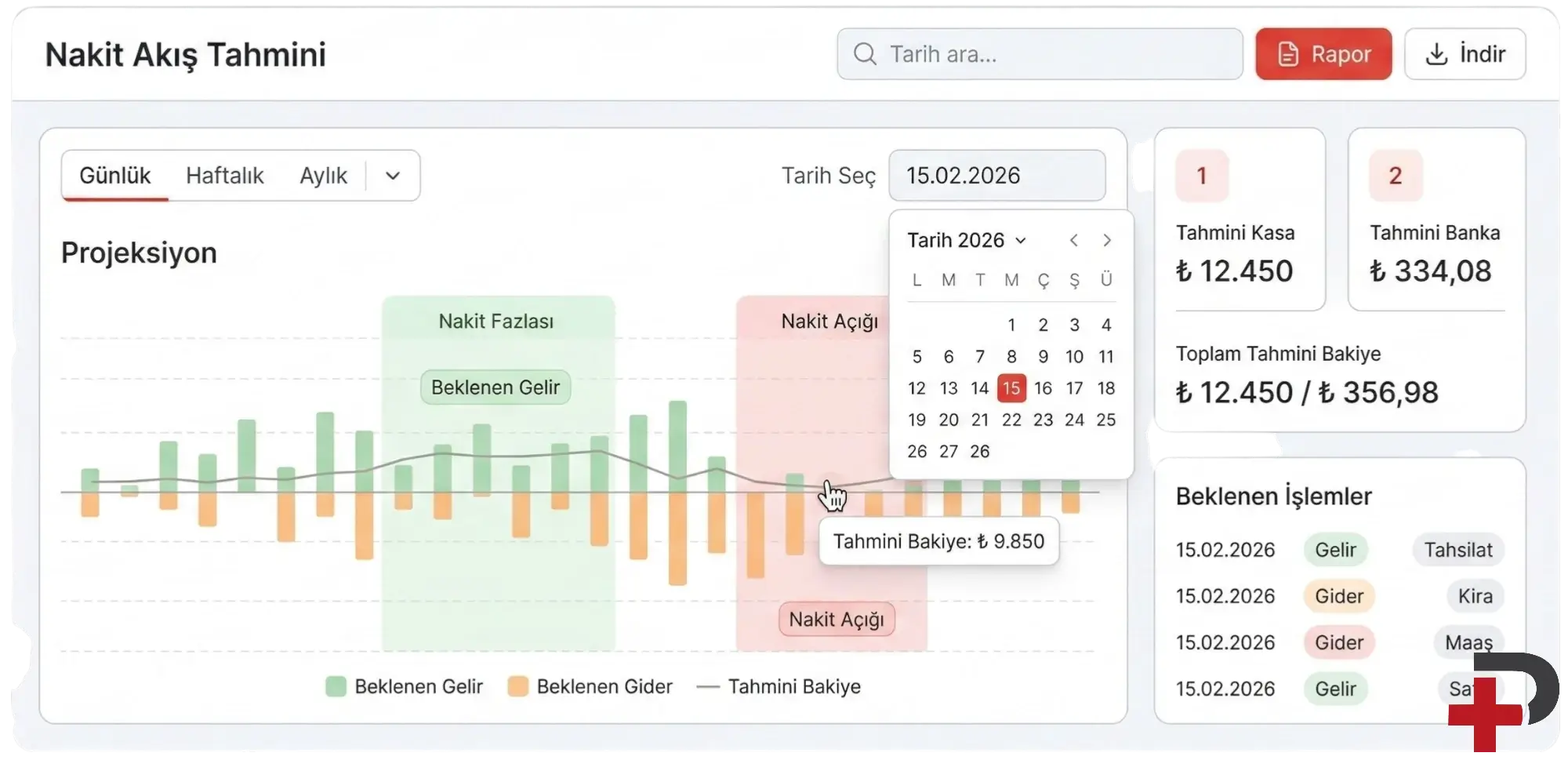Click the search magnifier icon
This screenshot has height=760, width=1568.
tap(865, 54)
